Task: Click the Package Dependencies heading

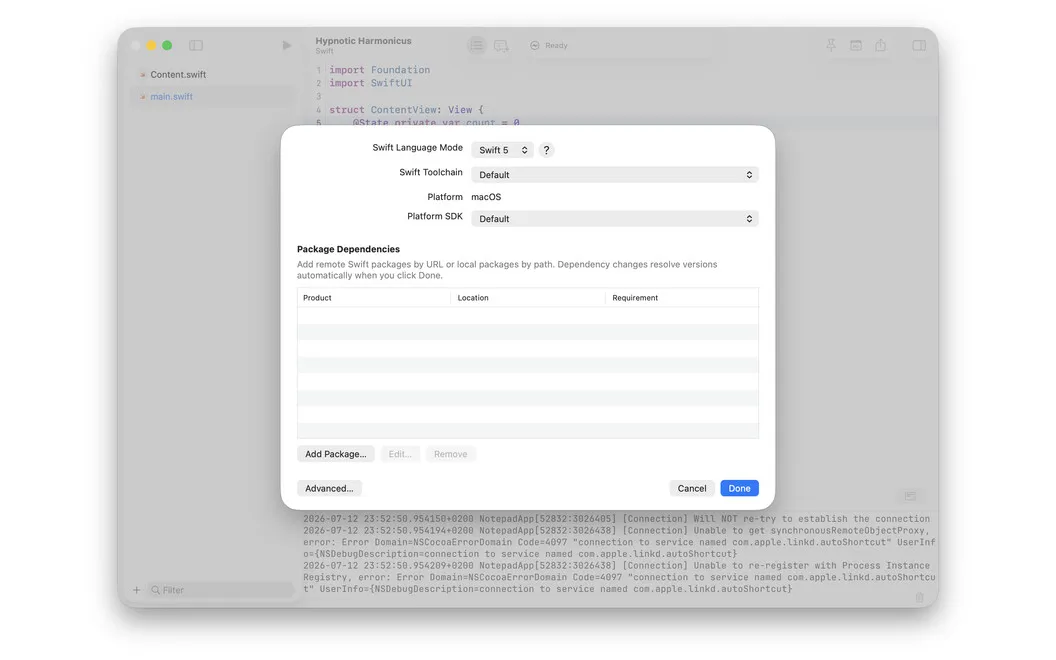Action: coord(348,249)
